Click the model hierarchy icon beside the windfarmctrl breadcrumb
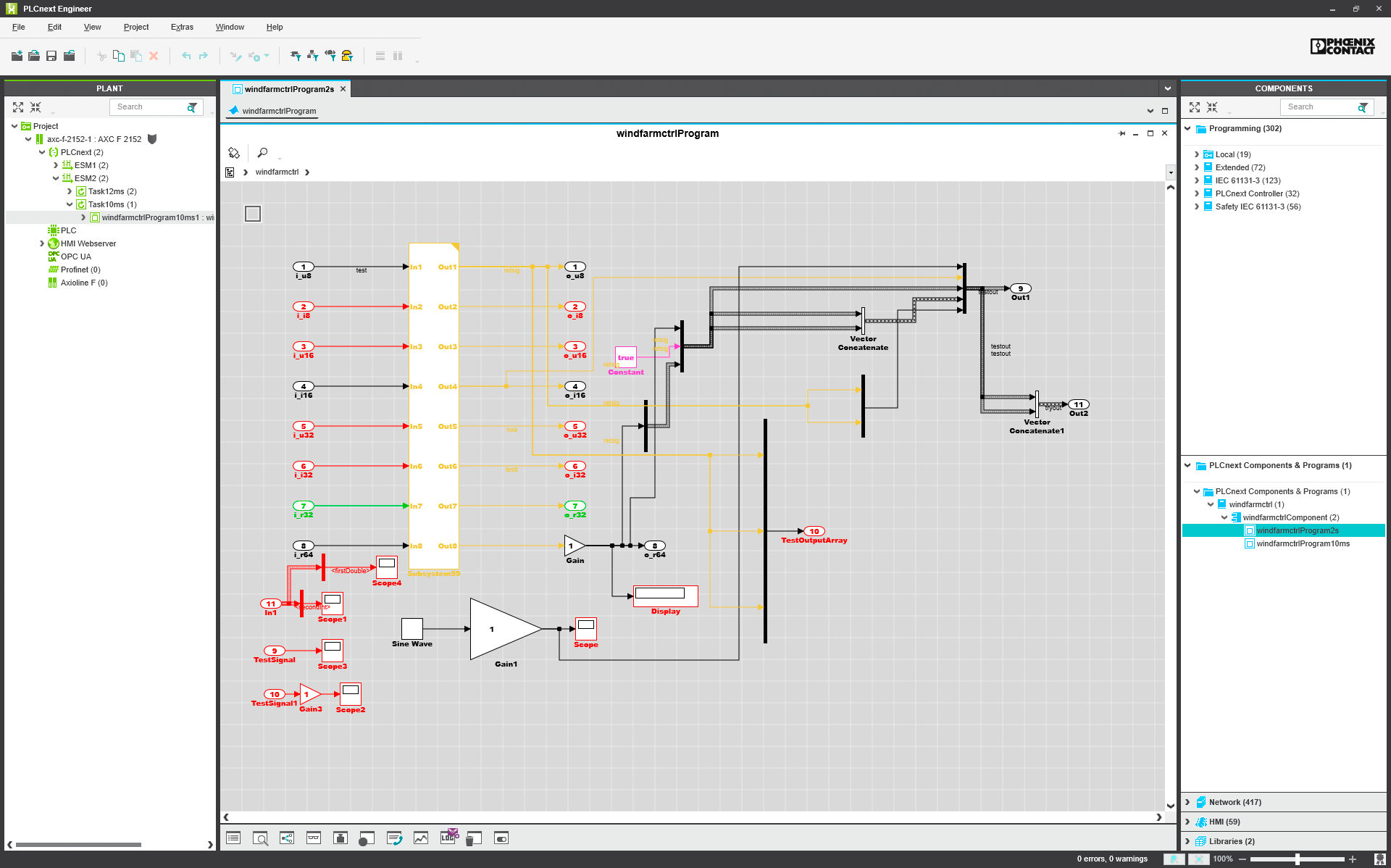Screen dimensions: 1391x868 click(230, 172)
